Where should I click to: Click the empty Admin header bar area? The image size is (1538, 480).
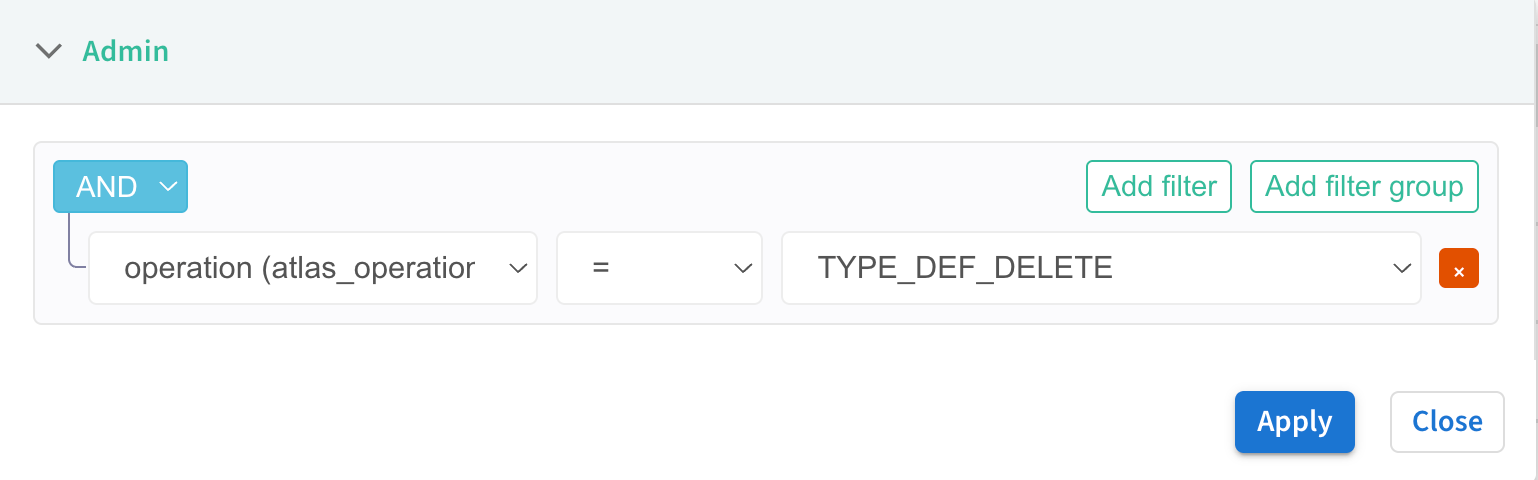pyautogui.click(x=800, y=51)
